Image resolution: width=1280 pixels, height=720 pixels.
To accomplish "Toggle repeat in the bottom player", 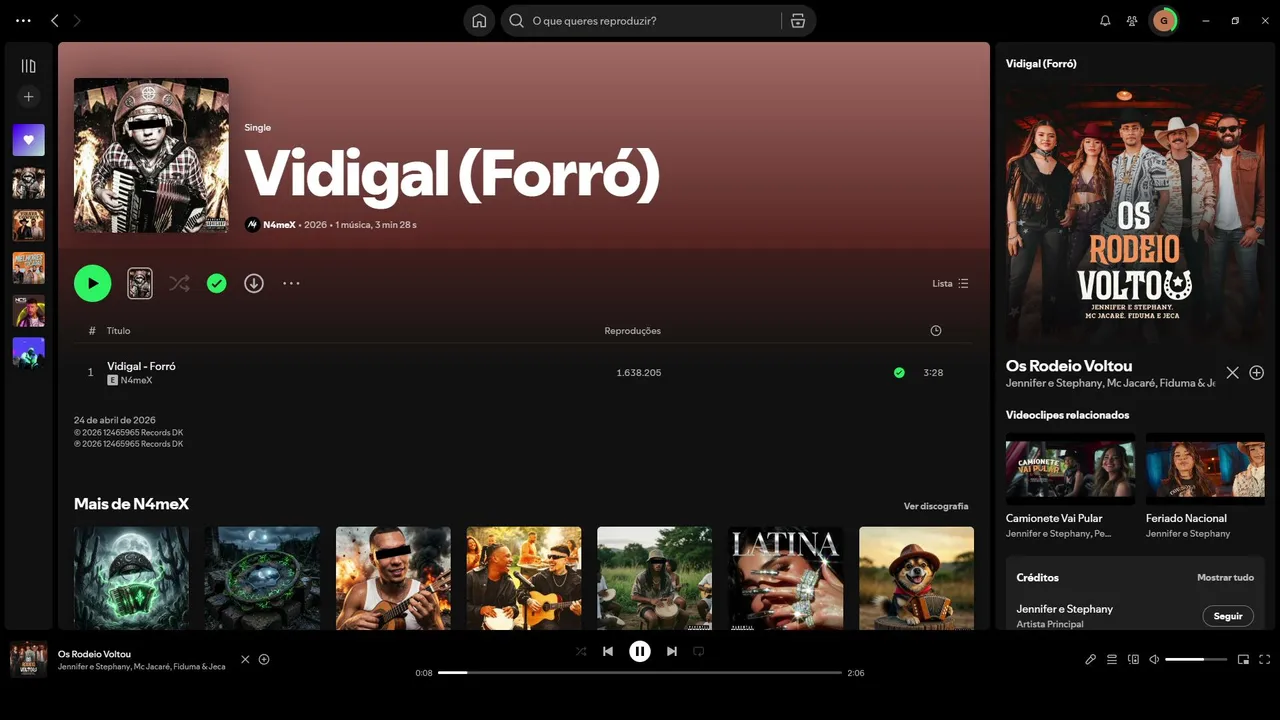I will pos(699,651).
